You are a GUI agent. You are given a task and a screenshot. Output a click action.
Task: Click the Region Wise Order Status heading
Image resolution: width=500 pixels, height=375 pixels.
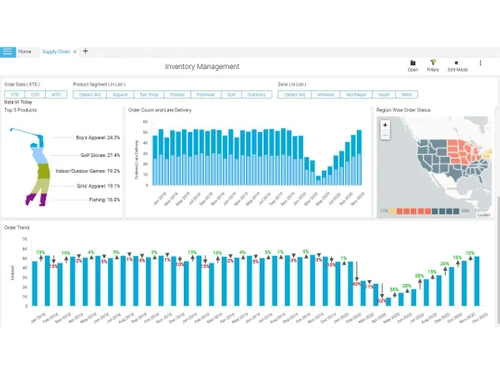pyautogui.click(x=403, y=110)
